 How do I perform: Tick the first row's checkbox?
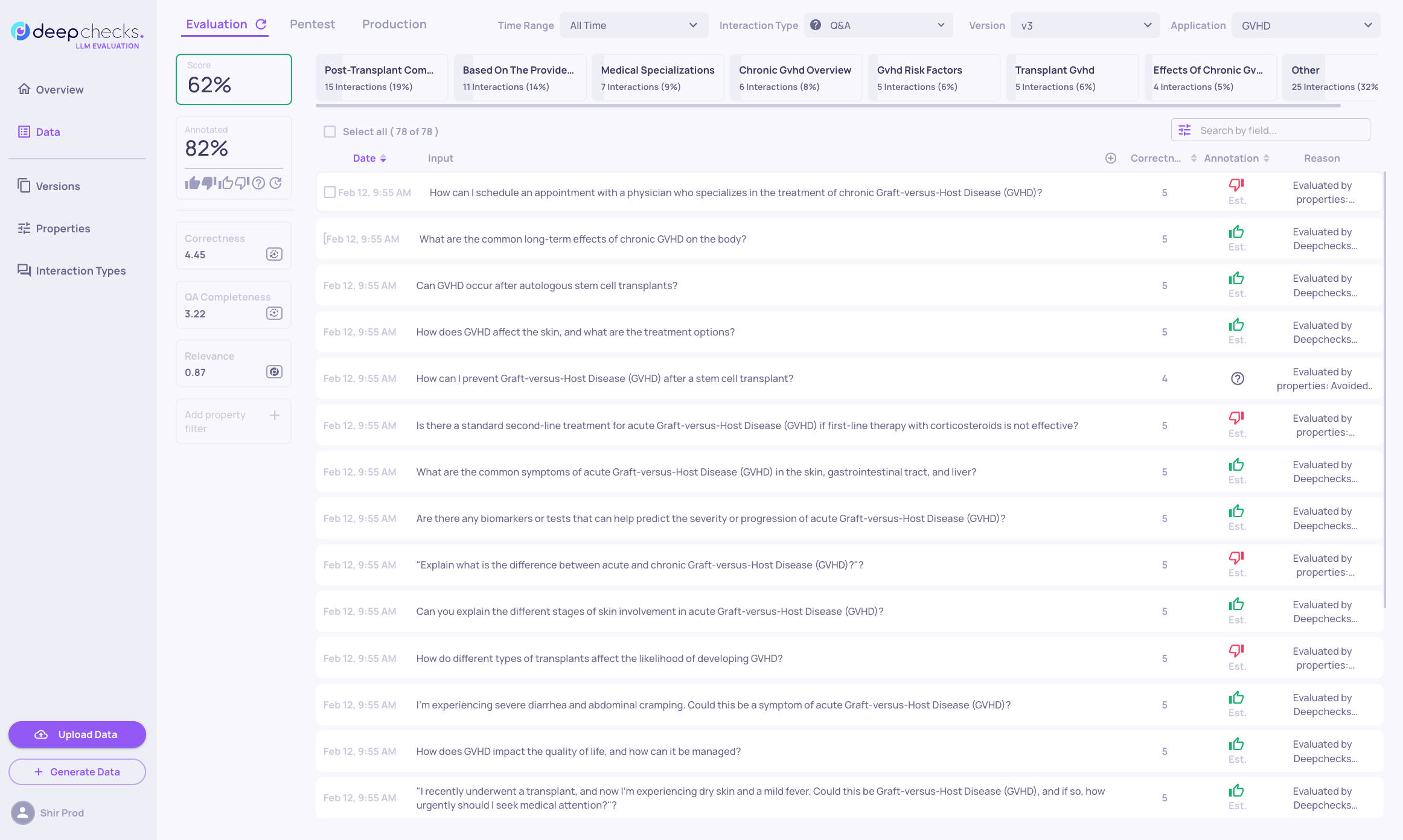tap(330, 192)
